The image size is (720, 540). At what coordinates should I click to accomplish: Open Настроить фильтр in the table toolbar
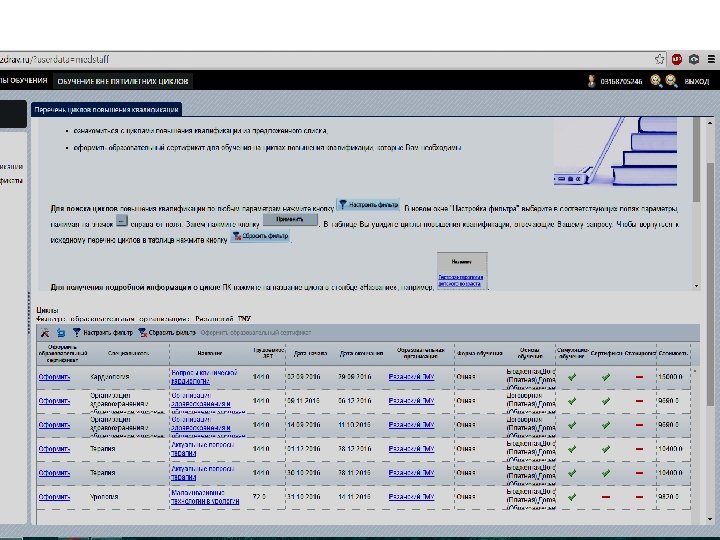pos(103,332)
